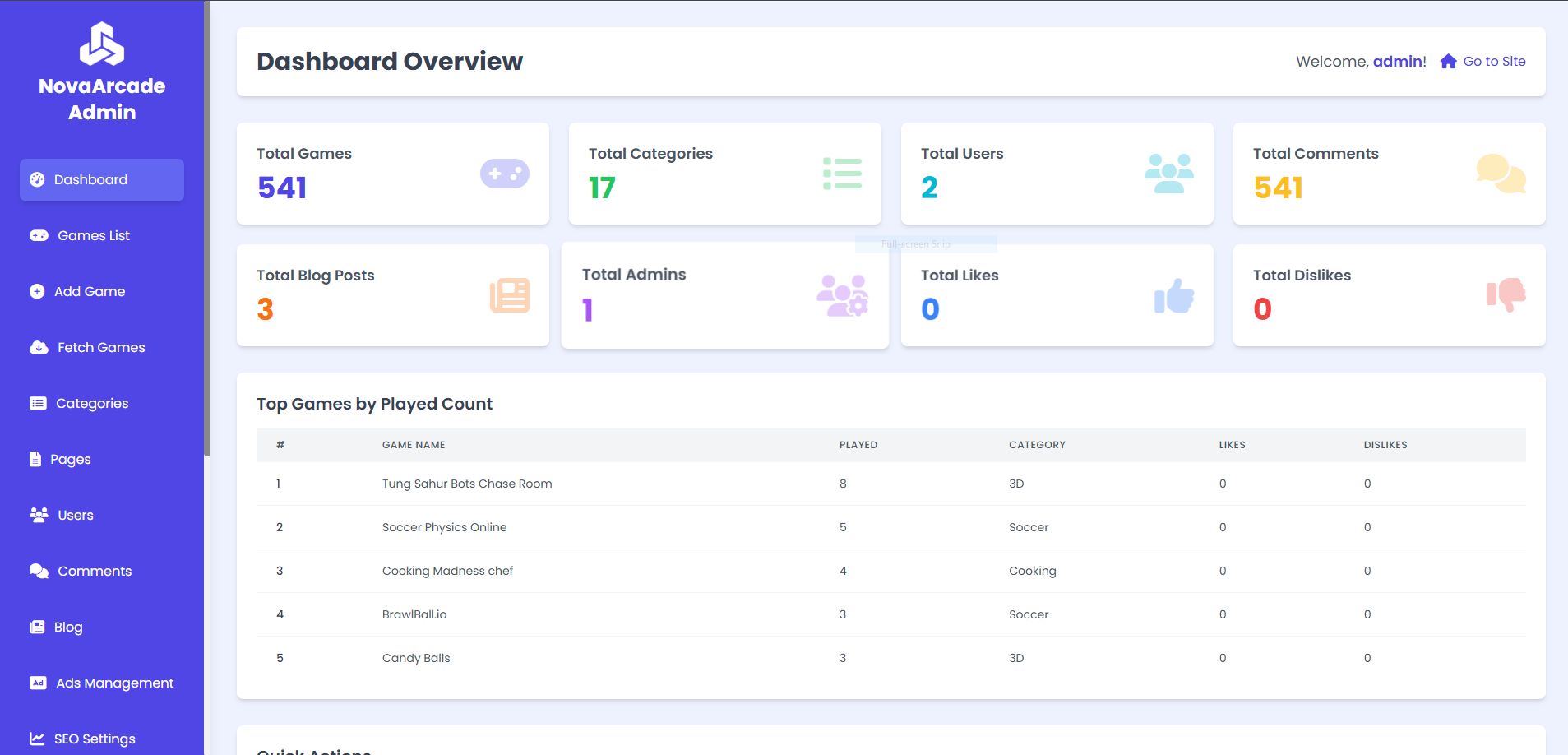
Task: Click the home icon beside Go to Site
Action: click(1448, 62)
